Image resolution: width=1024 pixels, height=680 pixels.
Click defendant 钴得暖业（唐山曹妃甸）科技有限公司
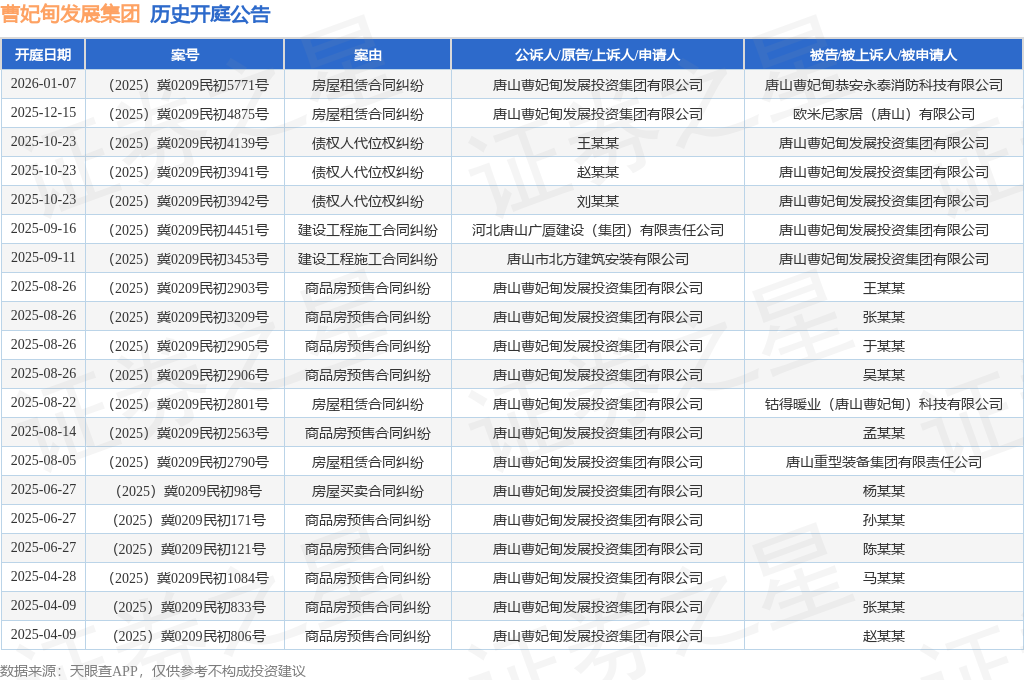[x=883, y=404]
